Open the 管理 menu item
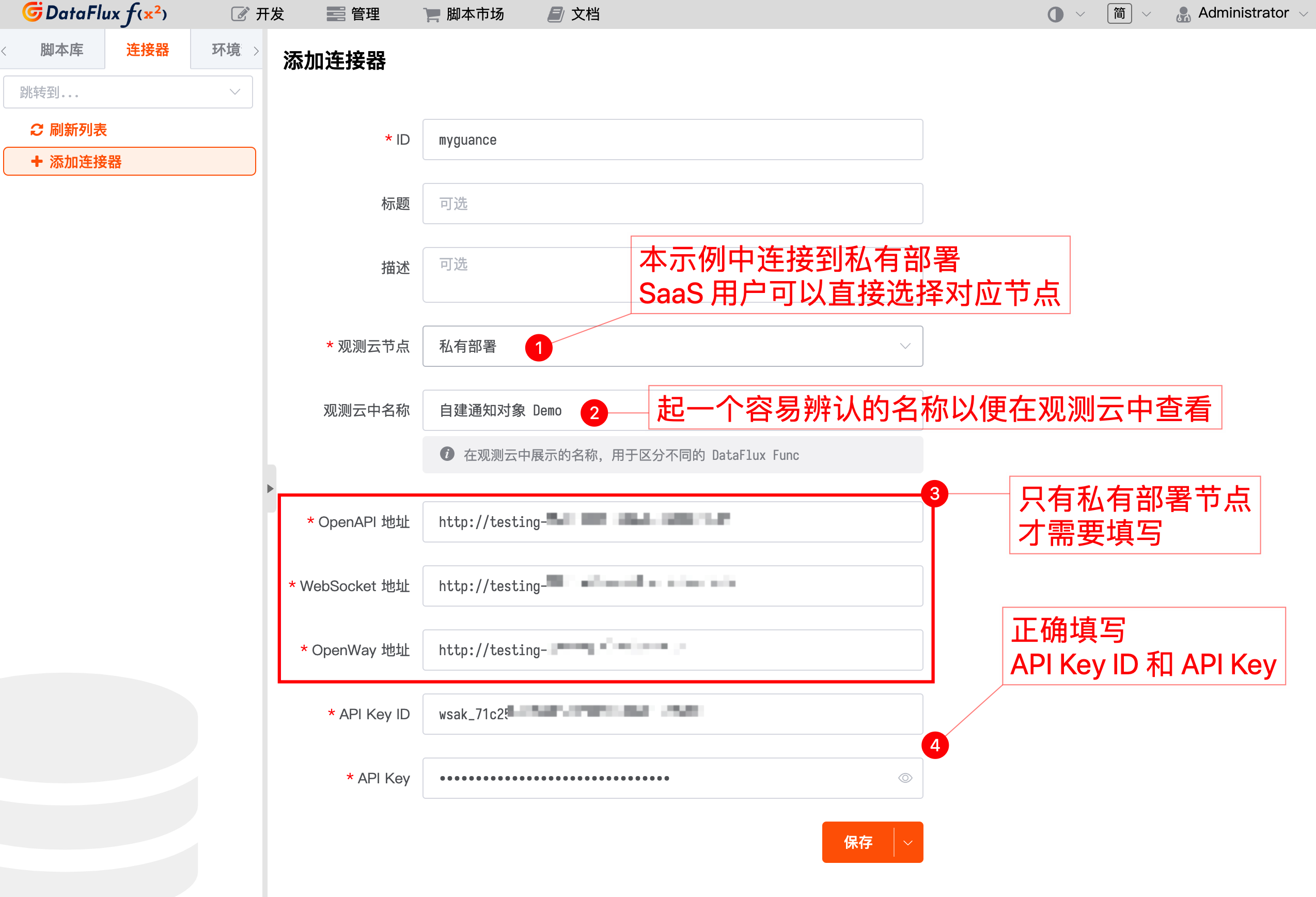 click(353, 14)
